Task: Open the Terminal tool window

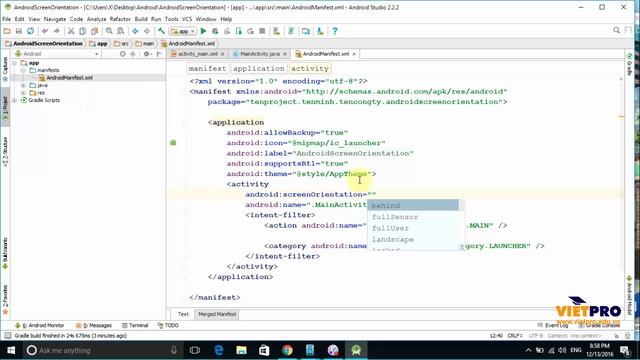Action: point(135,325)
